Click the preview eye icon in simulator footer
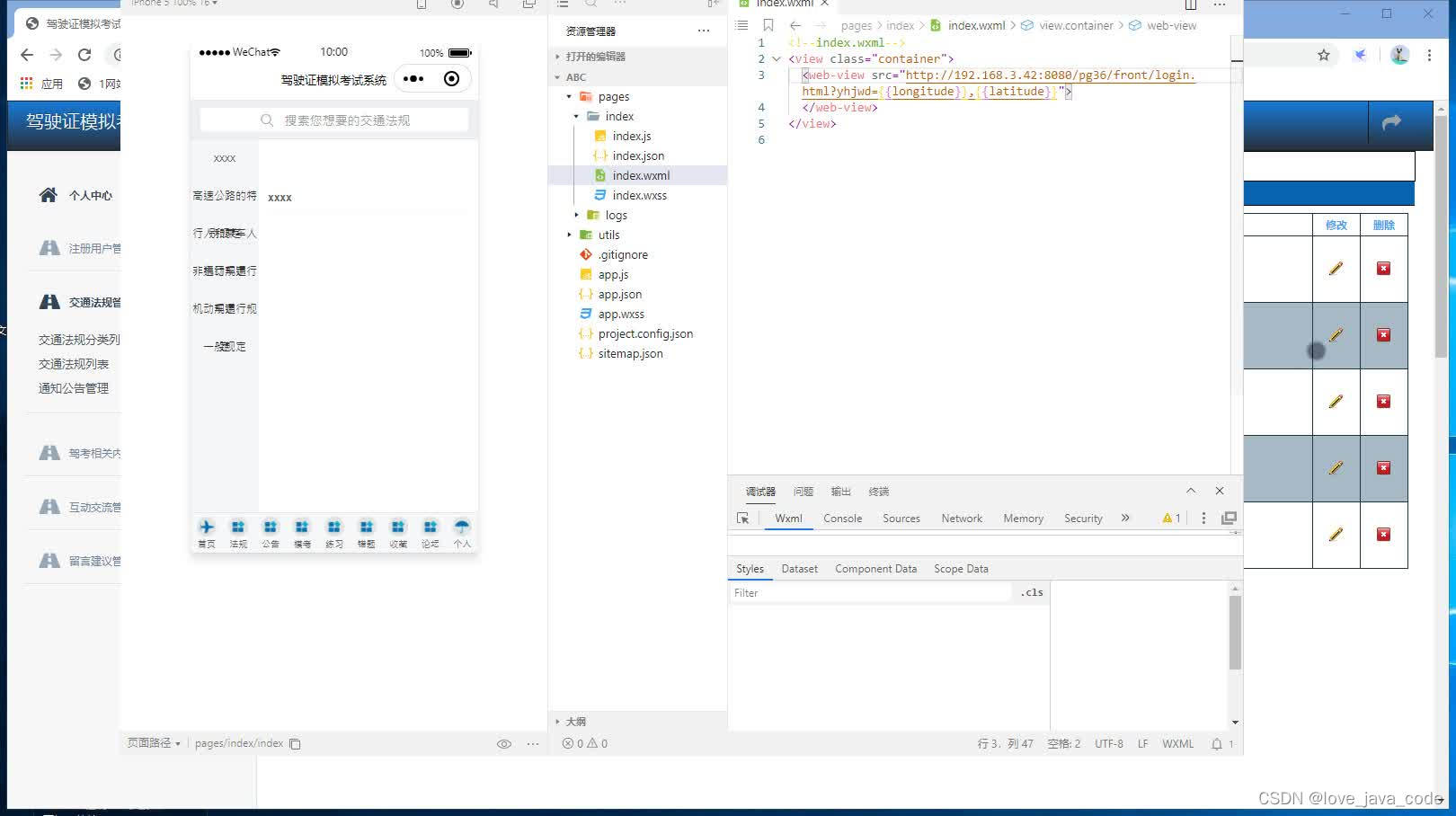This screenshot has height=816, width=1456. [x=504, y=744]
